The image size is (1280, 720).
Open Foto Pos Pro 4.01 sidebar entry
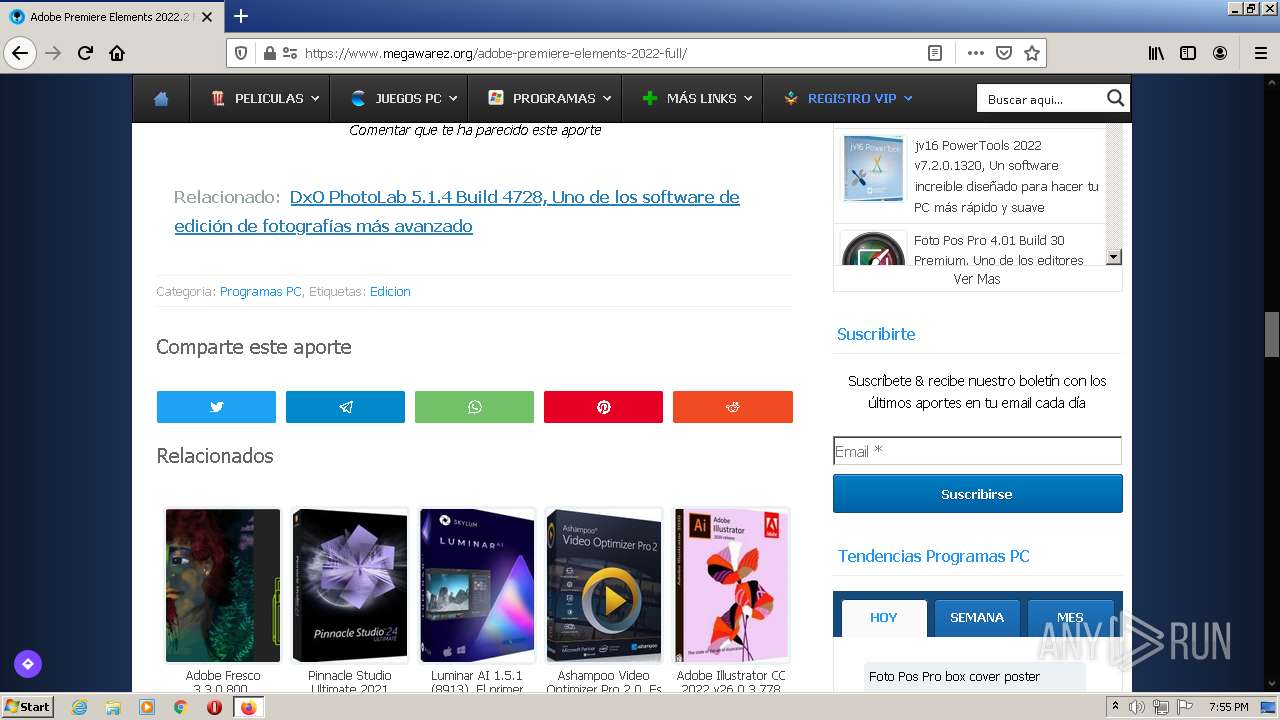tap(1000, 250)
